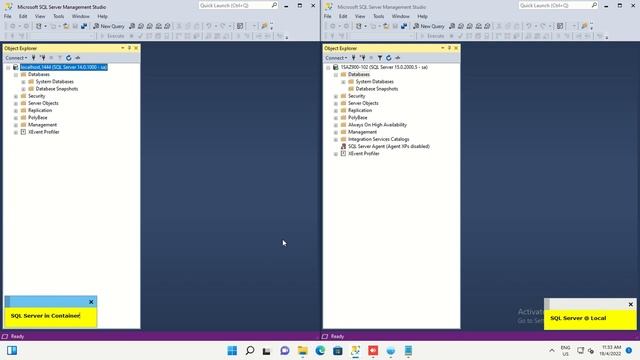Click Save All icon in left window toolbar

coord(84,26)
